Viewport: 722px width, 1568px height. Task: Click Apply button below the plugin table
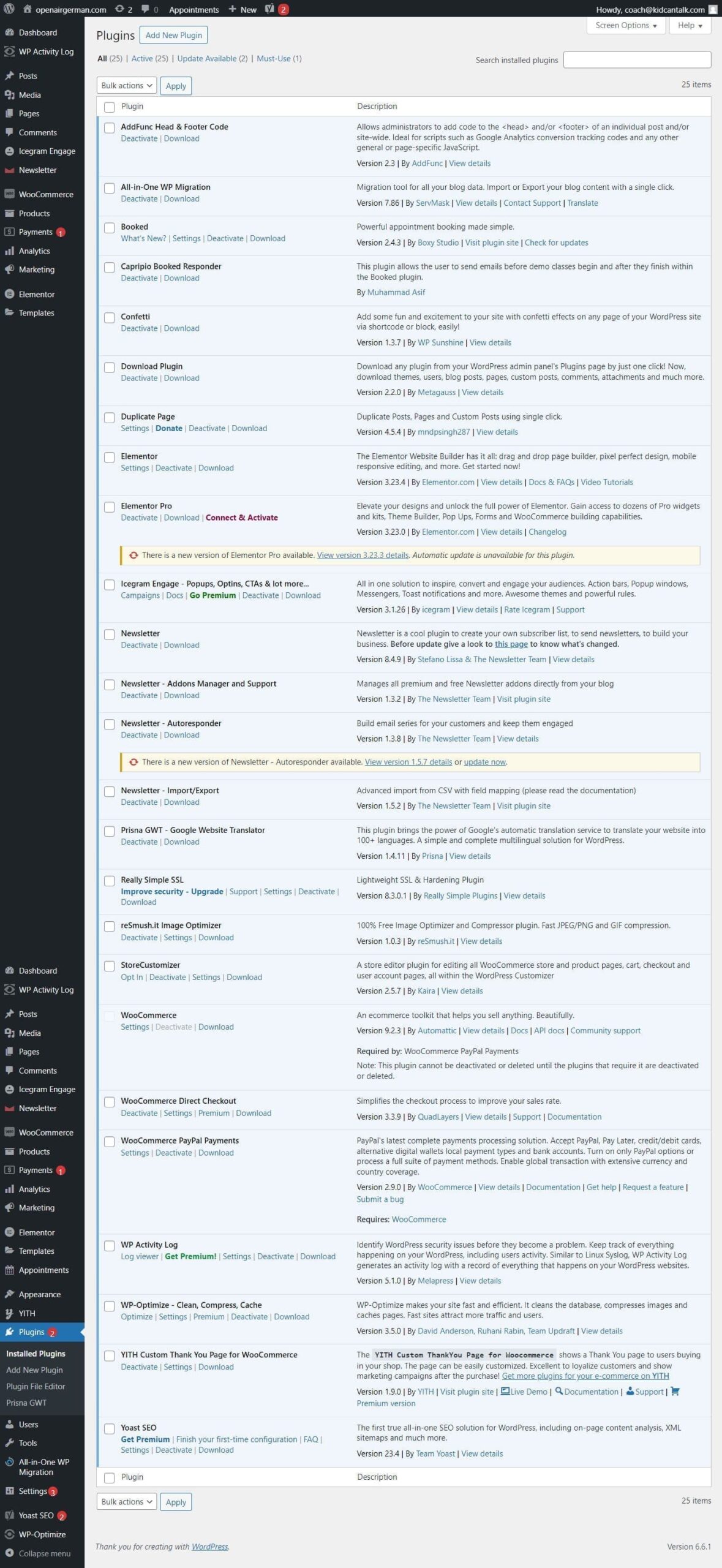point(176,1502)
